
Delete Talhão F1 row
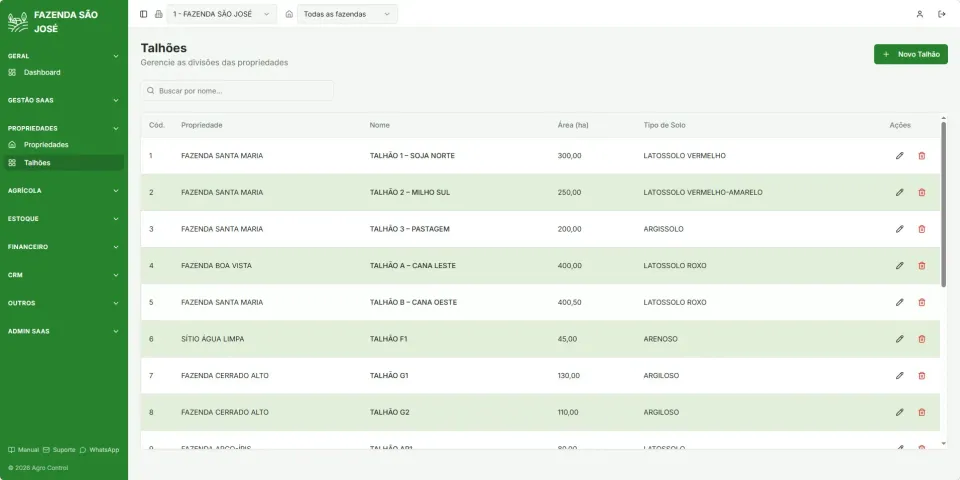(x=921, y=339)
